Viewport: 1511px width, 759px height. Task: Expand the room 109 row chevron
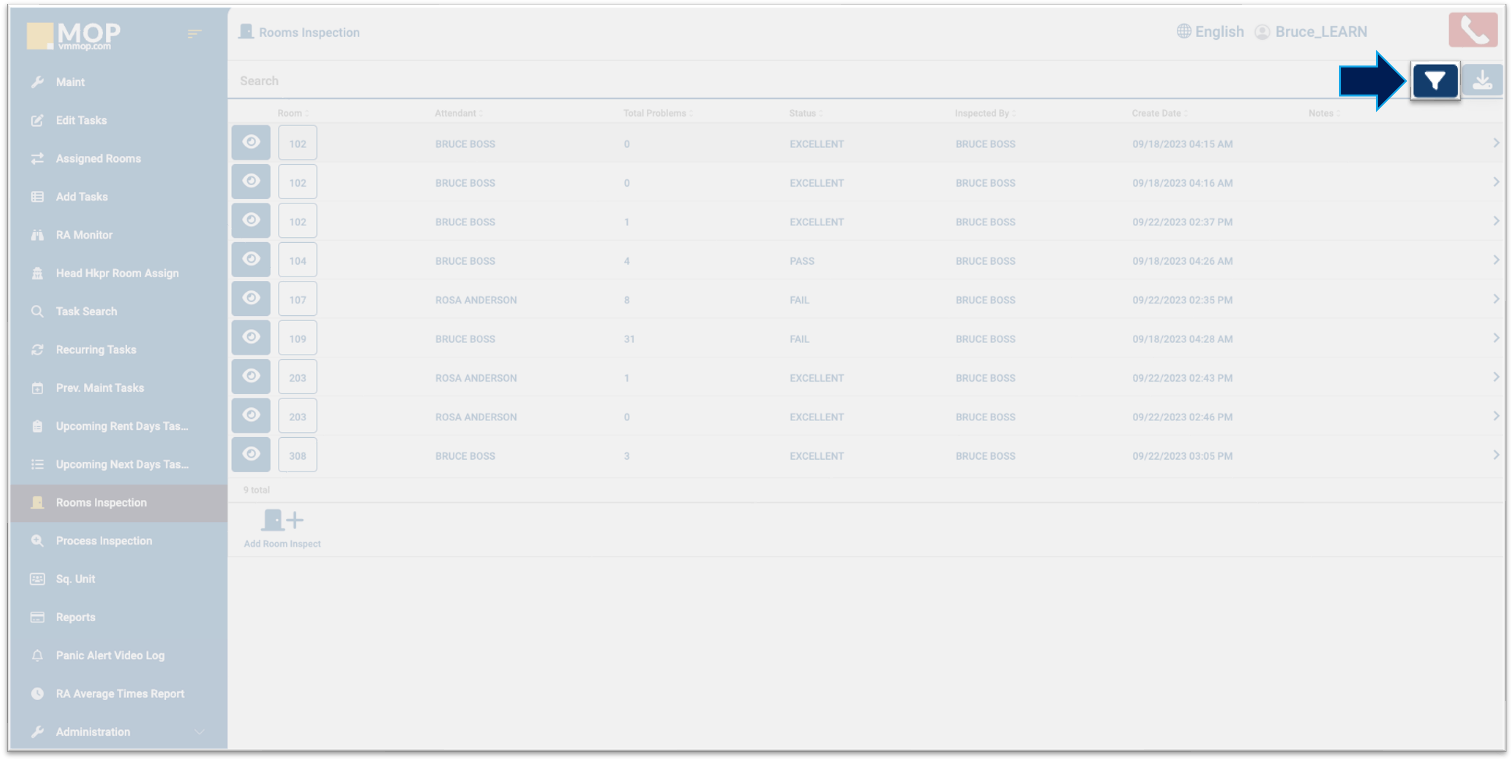[1495, 339]
